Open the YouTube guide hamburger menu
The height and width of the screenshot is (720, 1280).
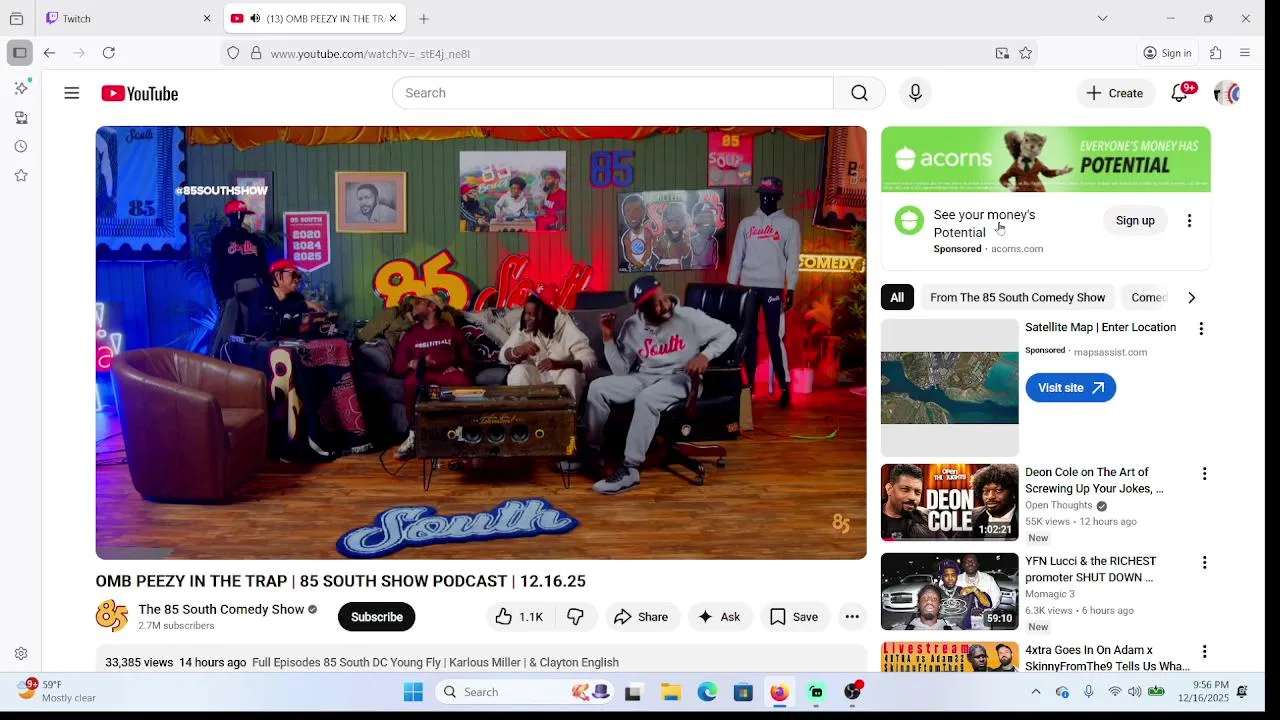coord(71,93)
